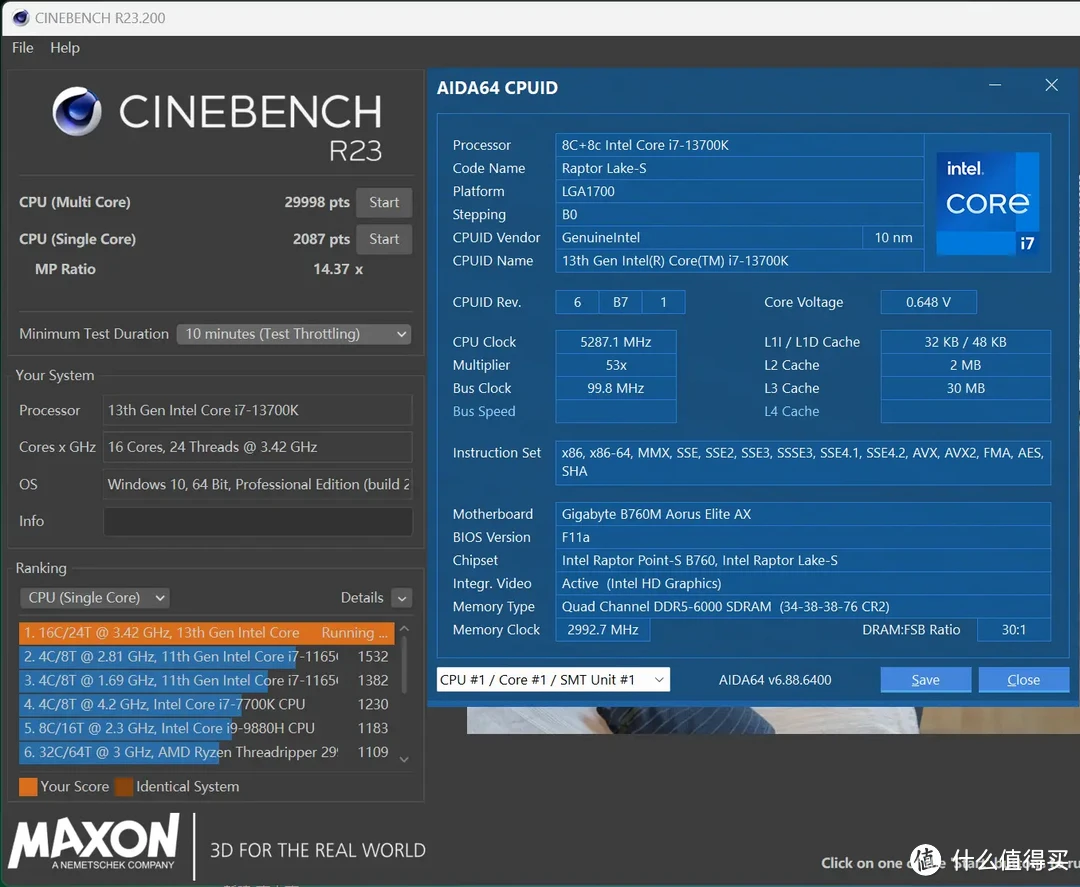Click the Motherboard value Gigabyte B760M Aorus Elite AX
This screenshot has height=887, width=1080.
click(x=803, y=514)
